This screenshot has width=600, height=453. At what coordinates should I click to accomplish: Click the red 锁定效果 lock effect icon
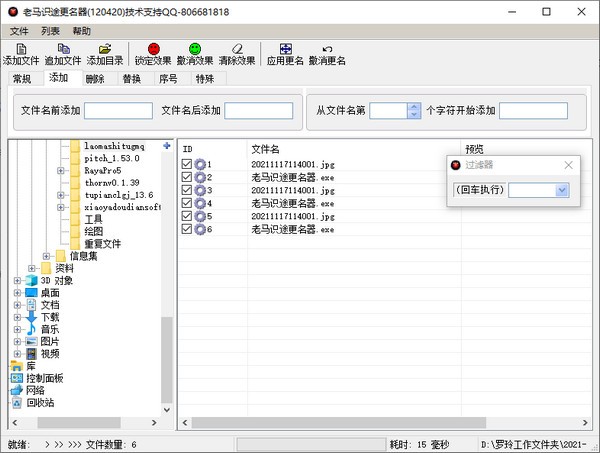(153, 49)
